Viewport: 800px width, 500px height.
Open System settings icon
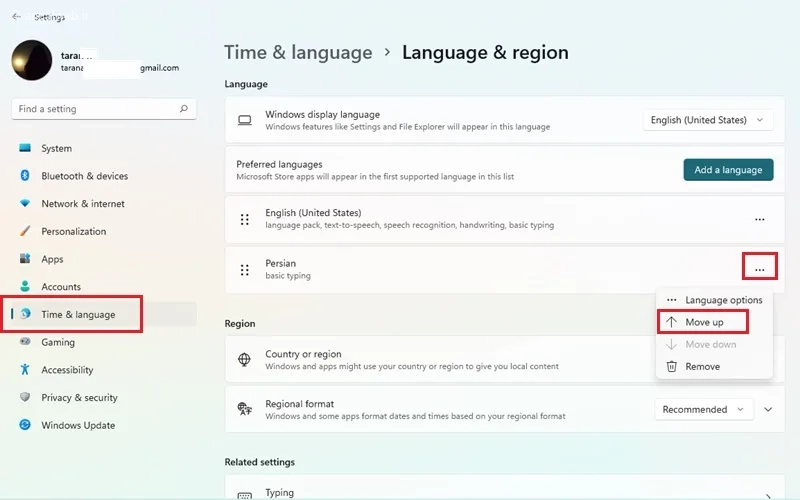click(24, 148)
